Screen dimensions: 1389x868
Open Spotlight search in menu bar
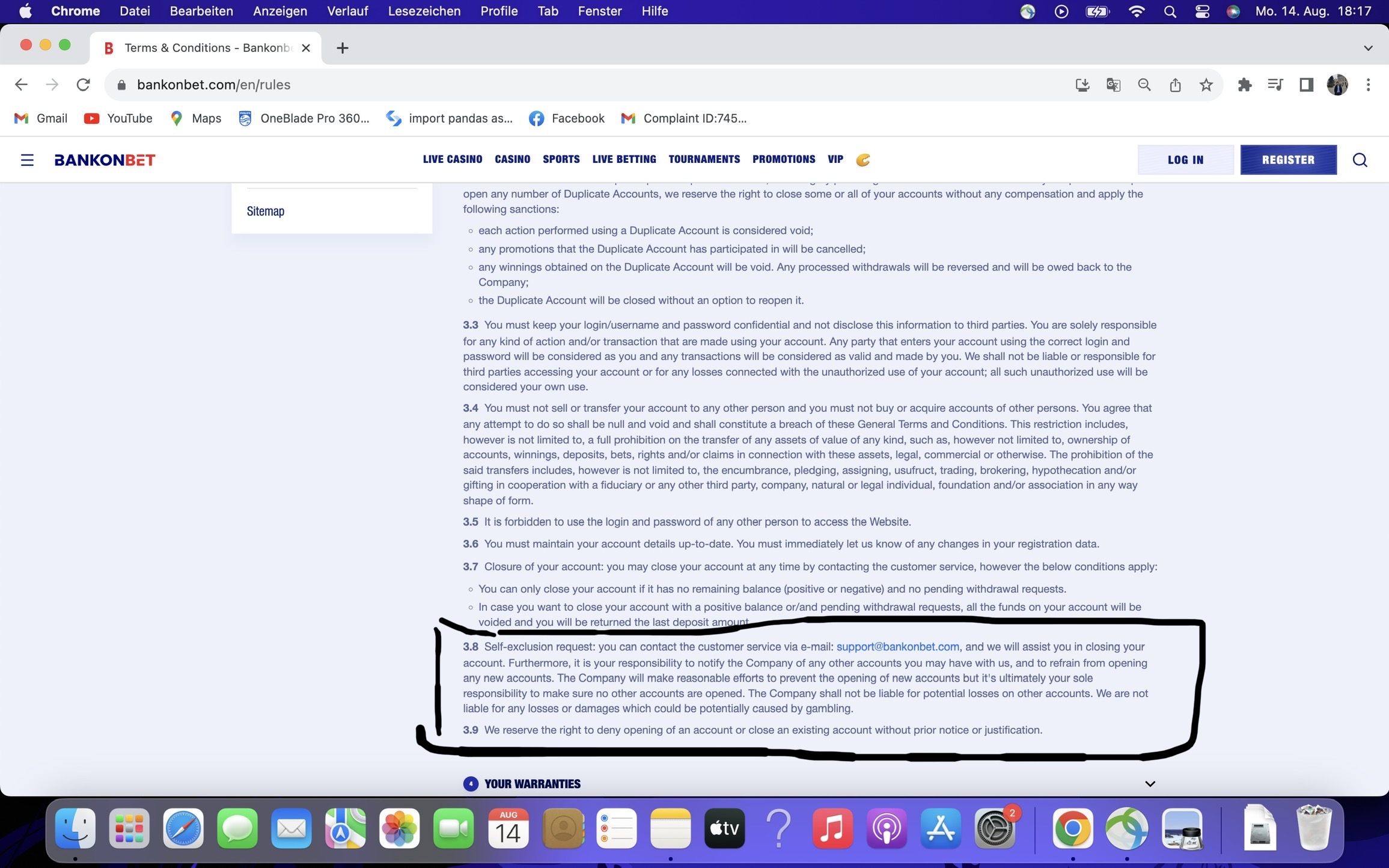(1170, 11)
